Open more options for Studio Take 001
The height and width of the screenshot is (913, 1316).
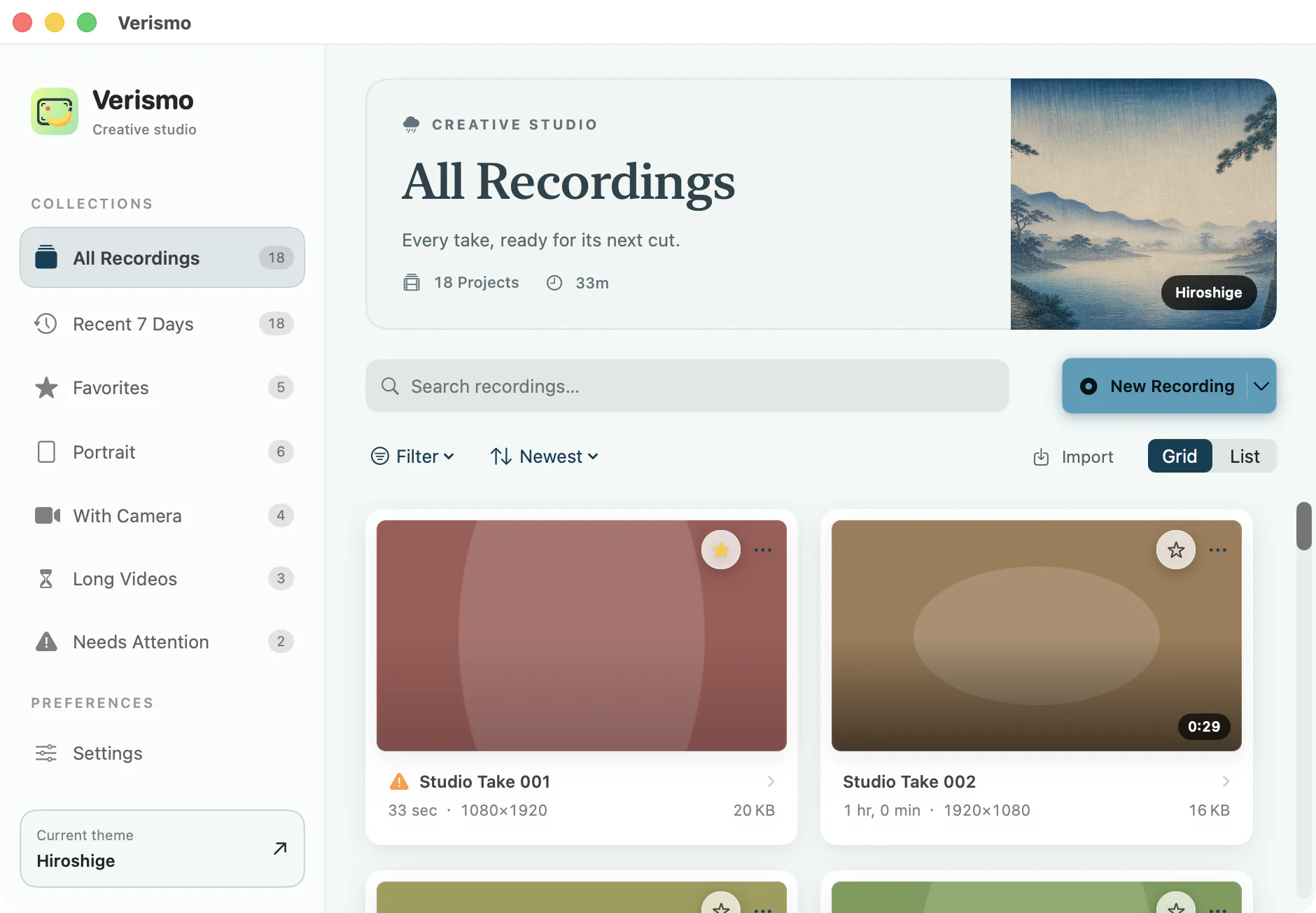(763, 550)
